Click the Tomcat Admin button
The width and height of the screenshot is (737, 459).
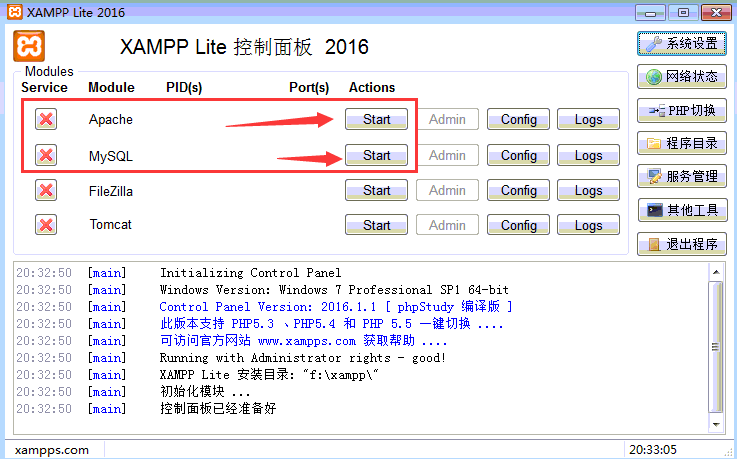(447, 225)
